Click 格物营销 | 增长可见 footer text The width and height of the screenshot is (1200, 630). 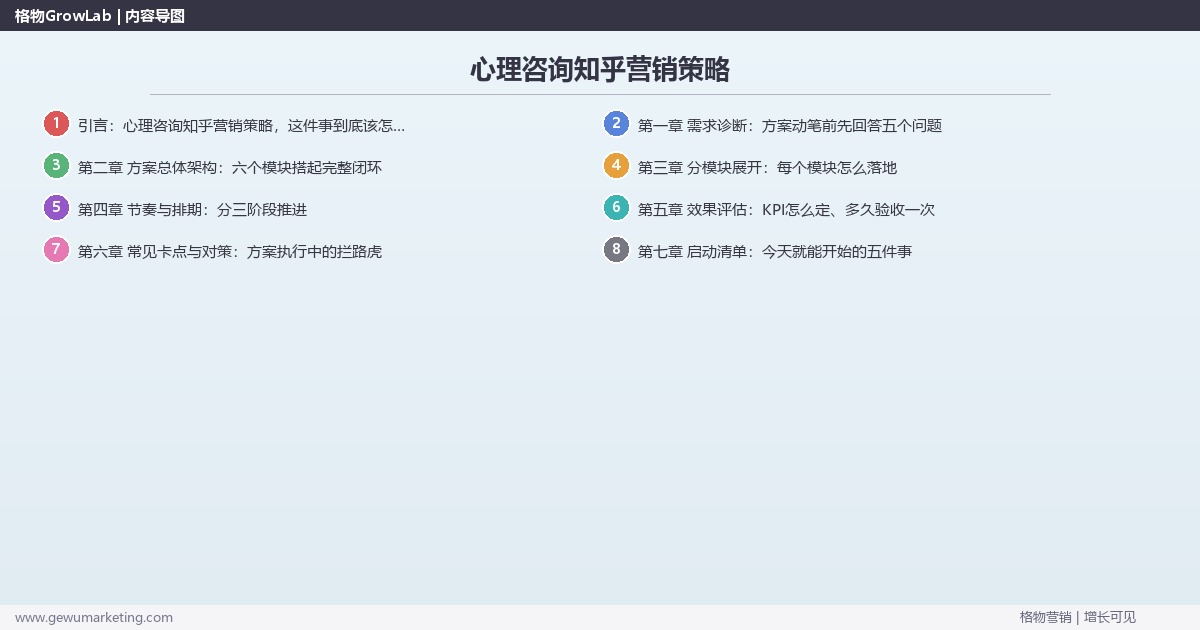pos(1077,617)
